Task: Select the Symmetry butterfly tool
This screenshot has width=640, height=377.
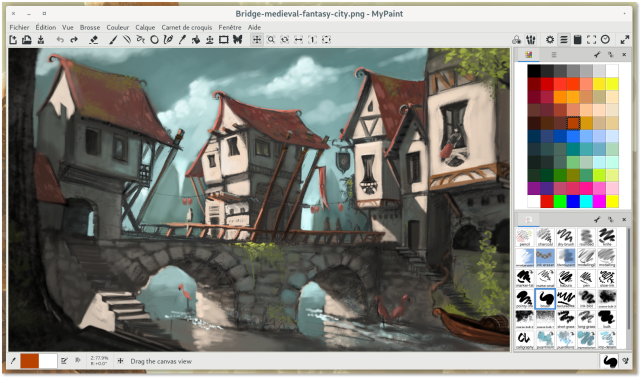Action: point(238,40)
